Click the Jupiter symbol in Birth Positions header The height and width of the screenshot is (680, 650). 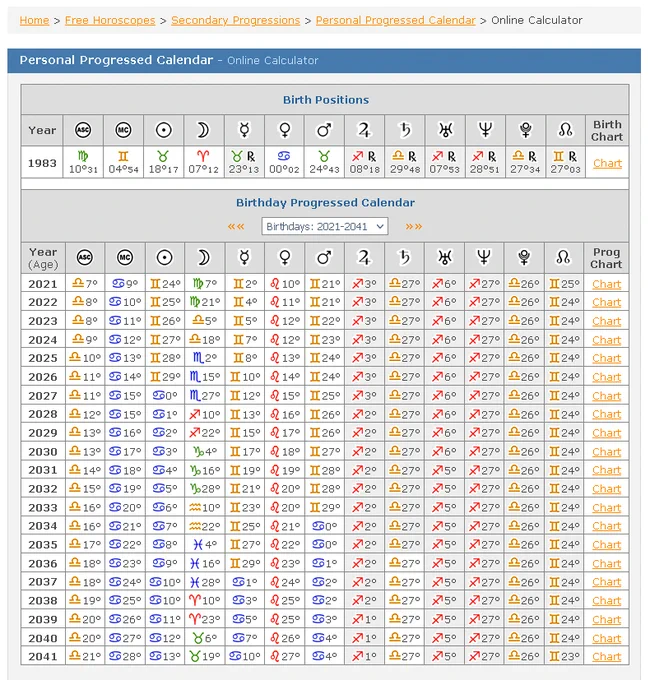pos(364,130)
